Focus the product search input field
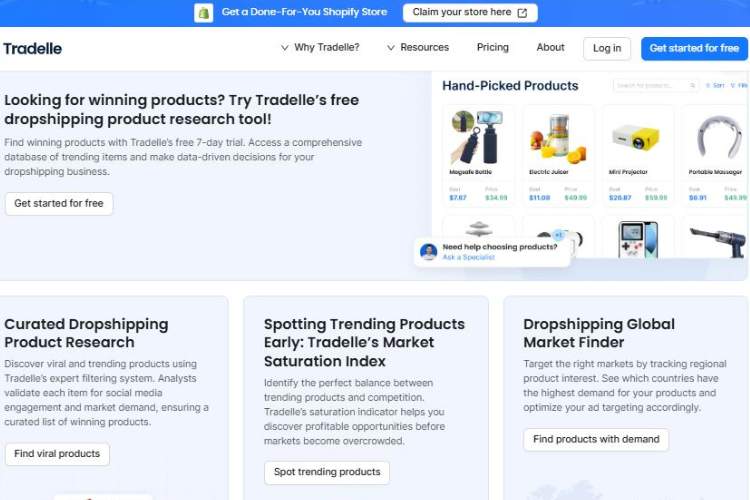Image resolution: width=750 pixels, height=500 pixels. pos(650,86)
